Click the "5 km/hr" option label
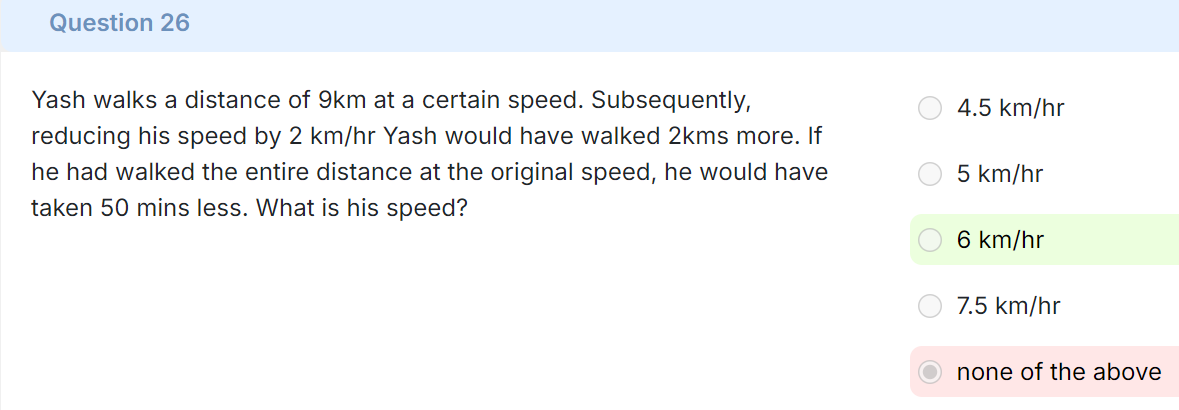 coord(1000,175)
